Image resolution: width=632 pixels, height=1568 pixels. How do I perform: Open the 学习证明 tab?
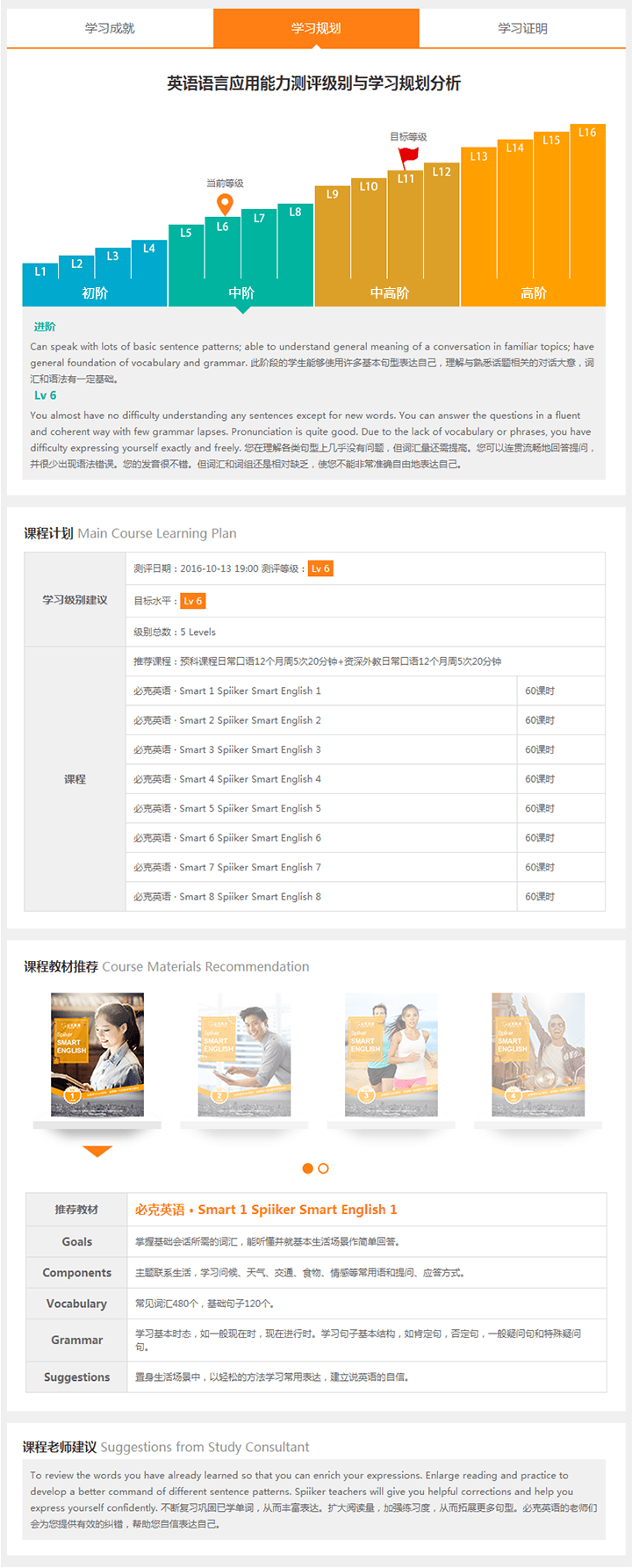pos(522,28)
